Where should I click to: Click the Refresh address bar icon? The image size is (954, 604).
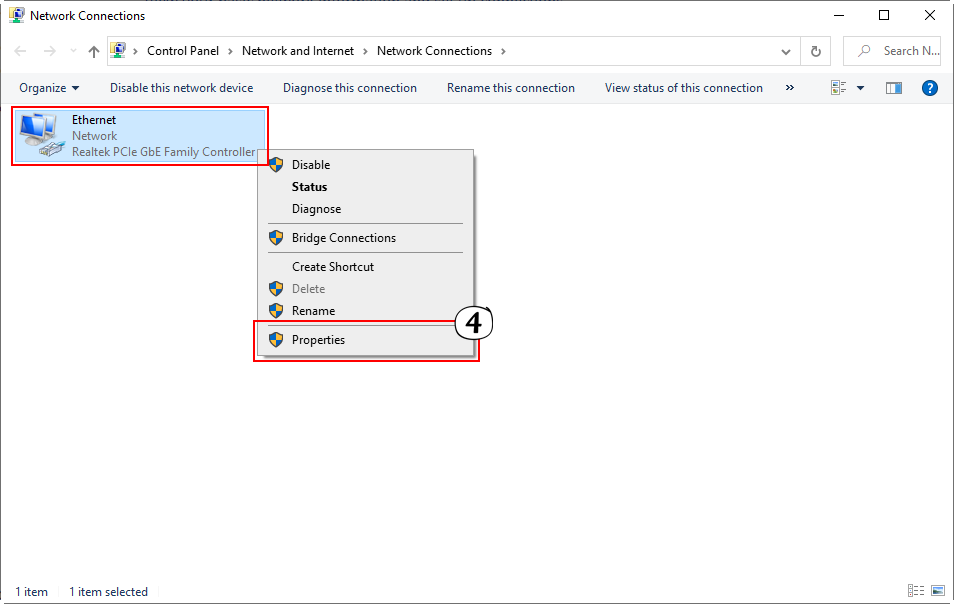pos(816,51)
